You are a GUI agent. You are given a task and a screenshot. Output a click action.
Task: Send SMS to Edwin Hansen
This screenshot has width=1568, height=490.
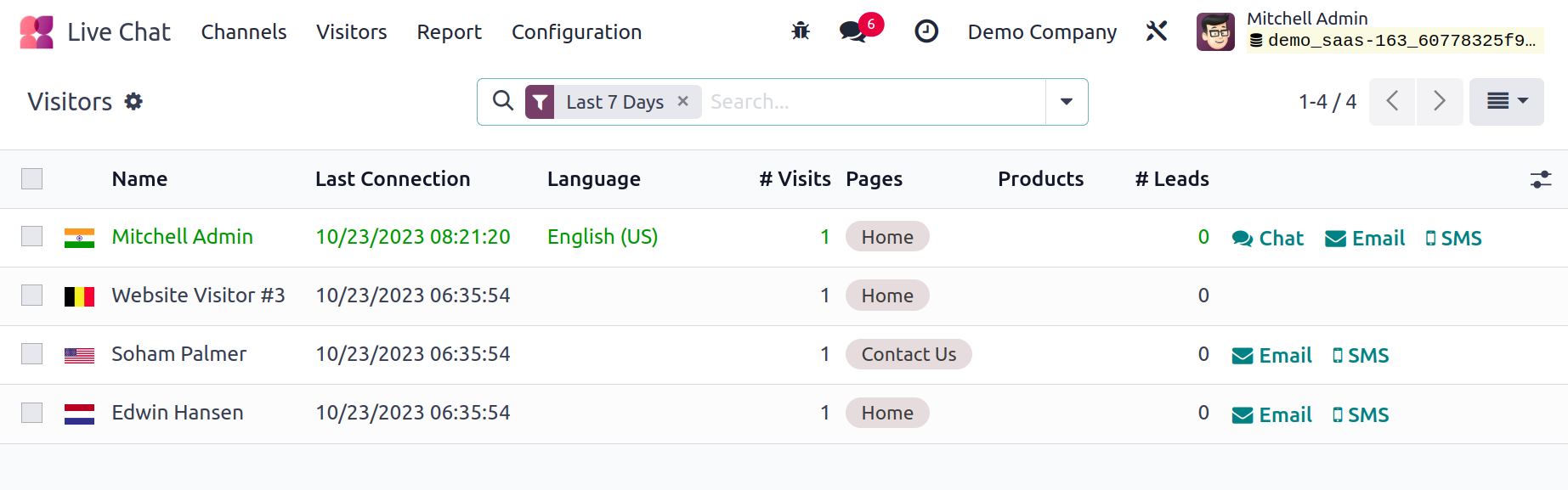pos(1361,414)
